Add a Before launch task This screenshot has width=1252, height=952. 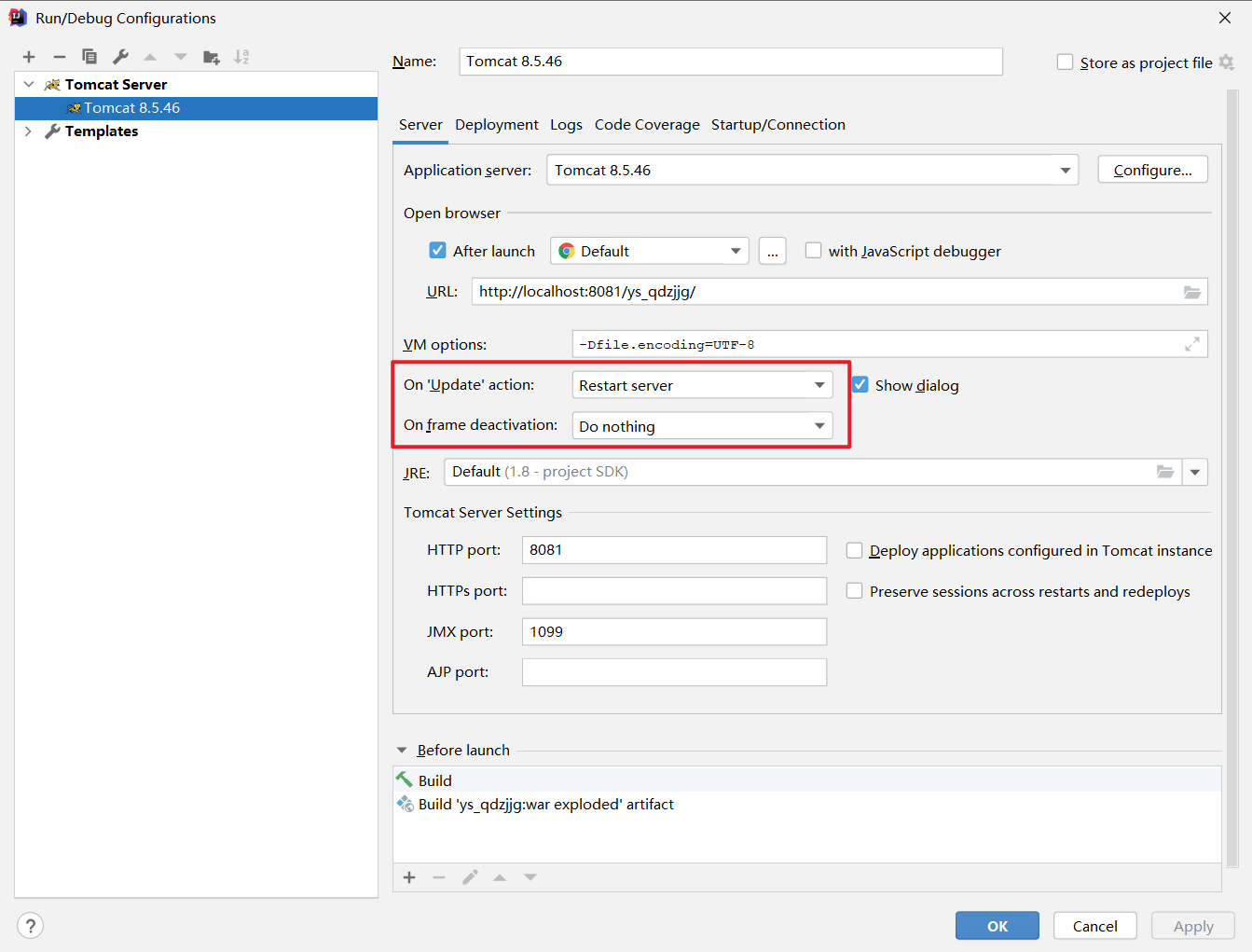409,877
